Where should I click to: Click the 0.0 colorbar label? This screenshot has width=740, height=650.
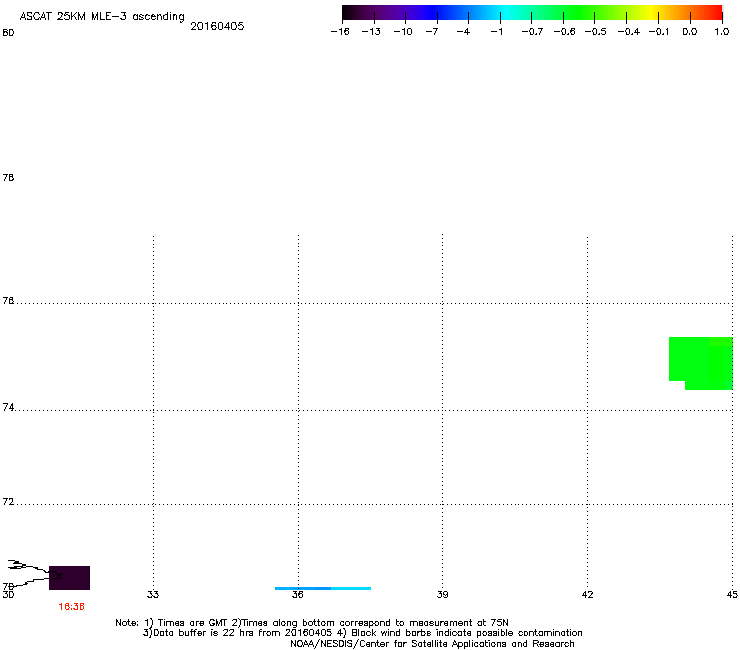pos(690,32)
